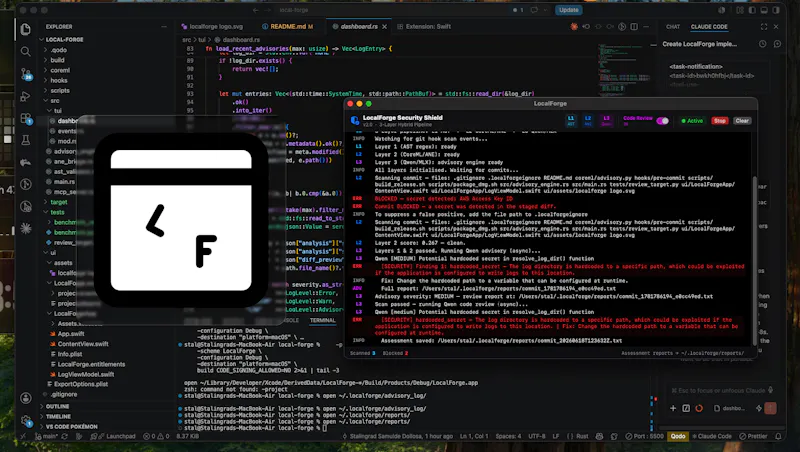This screenshot has height=452, width=800.
Task: Toggle L3 layer badge in LocalForge
Action: coord(606,120)
